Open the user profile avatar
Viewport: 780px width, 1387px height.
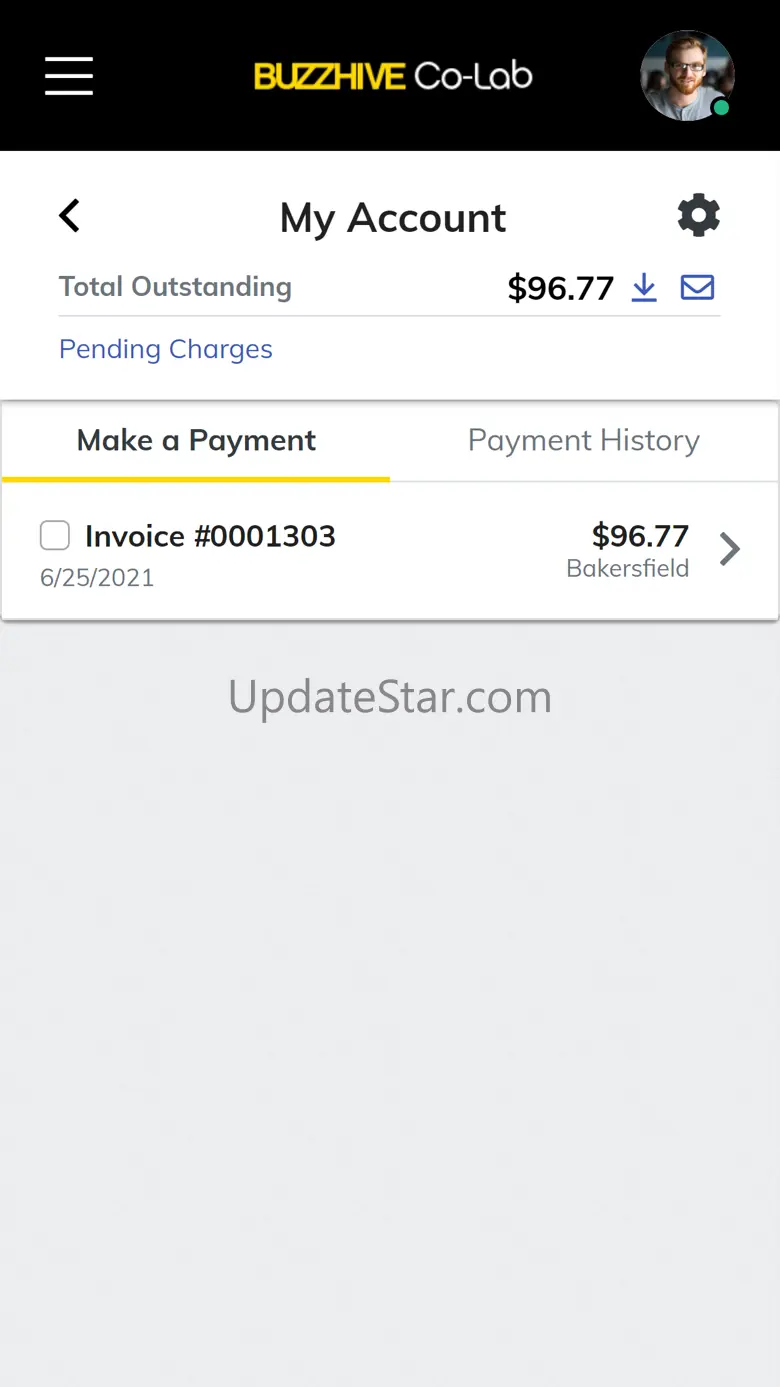tap(687, 76)
